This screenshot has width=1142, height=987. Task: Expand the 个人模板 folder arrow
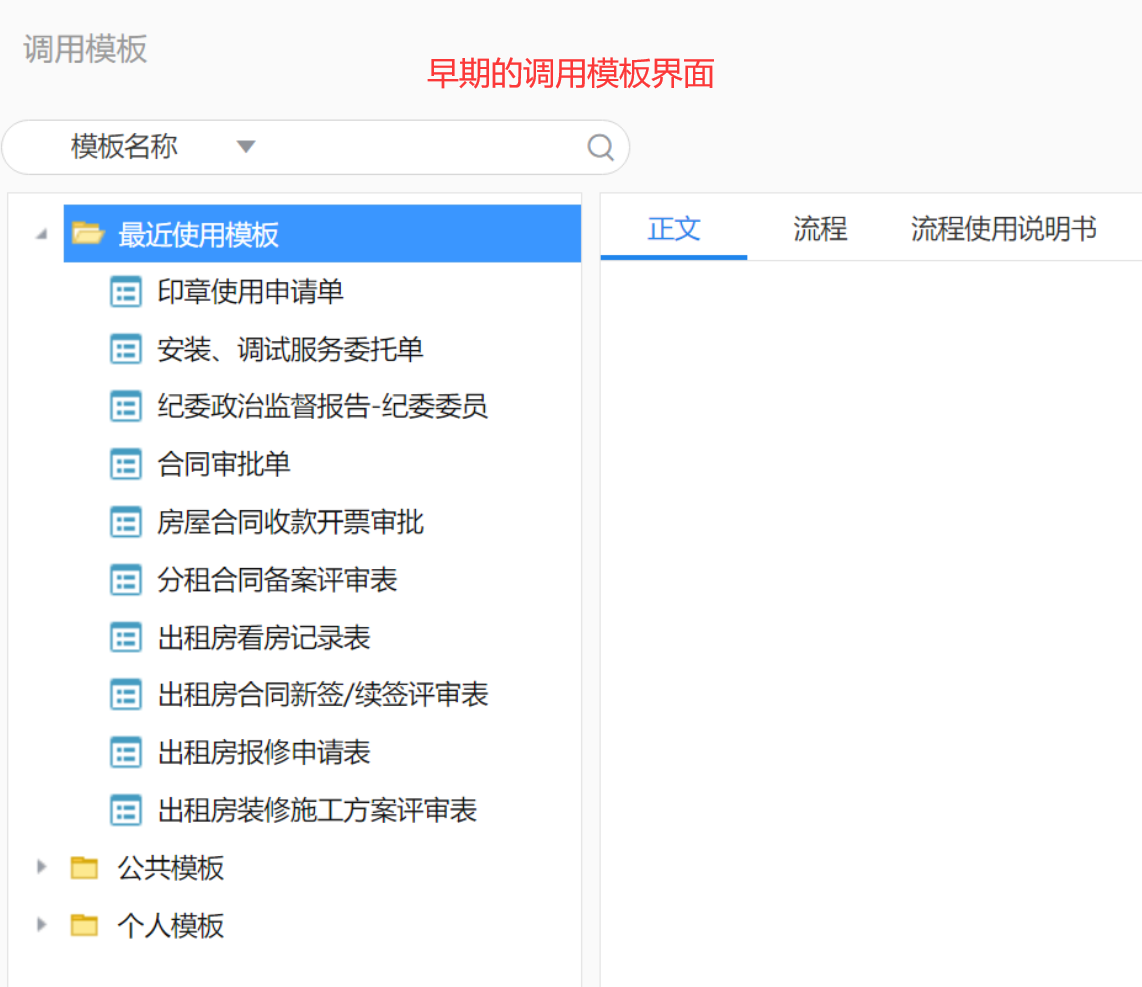click(x=41, y=925)
